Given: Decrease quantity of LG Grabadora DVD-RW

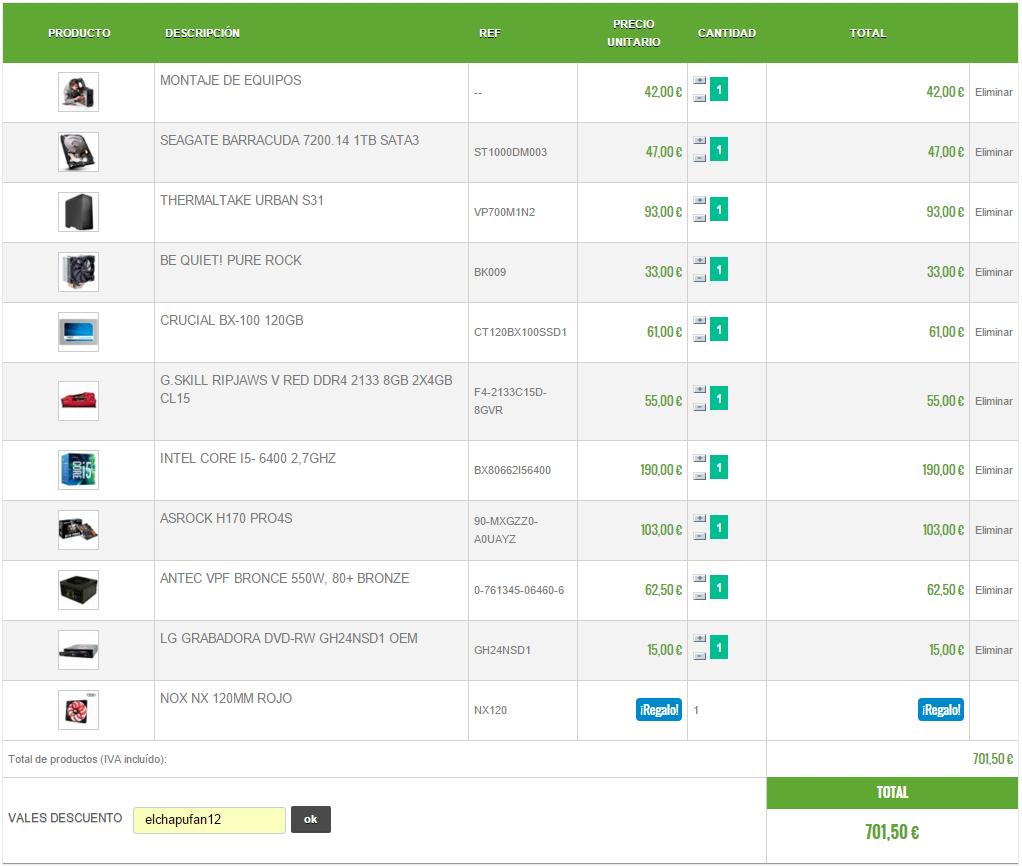Looking at the screenshot, I should [699, 656].
